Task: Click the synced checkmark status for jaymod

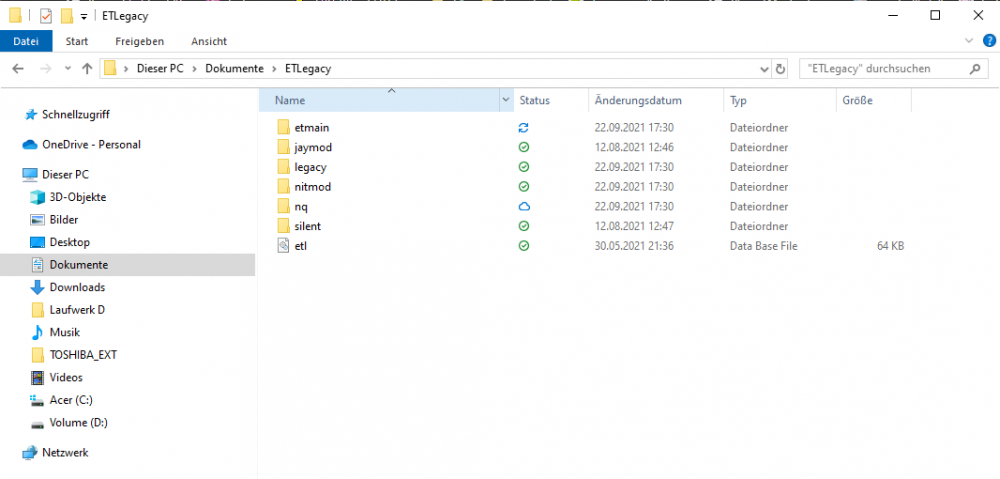Action: (524, 147)
